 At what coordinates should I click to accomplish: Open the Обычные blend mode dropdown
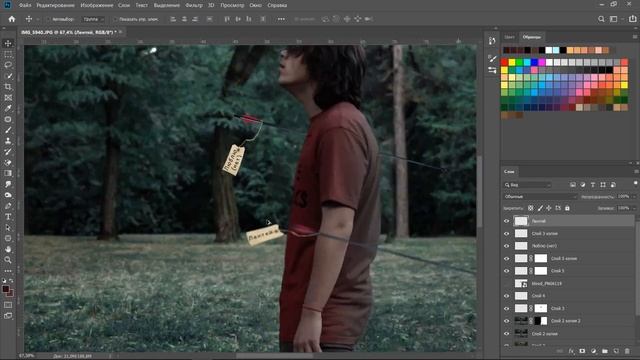[x=540, y=197]
